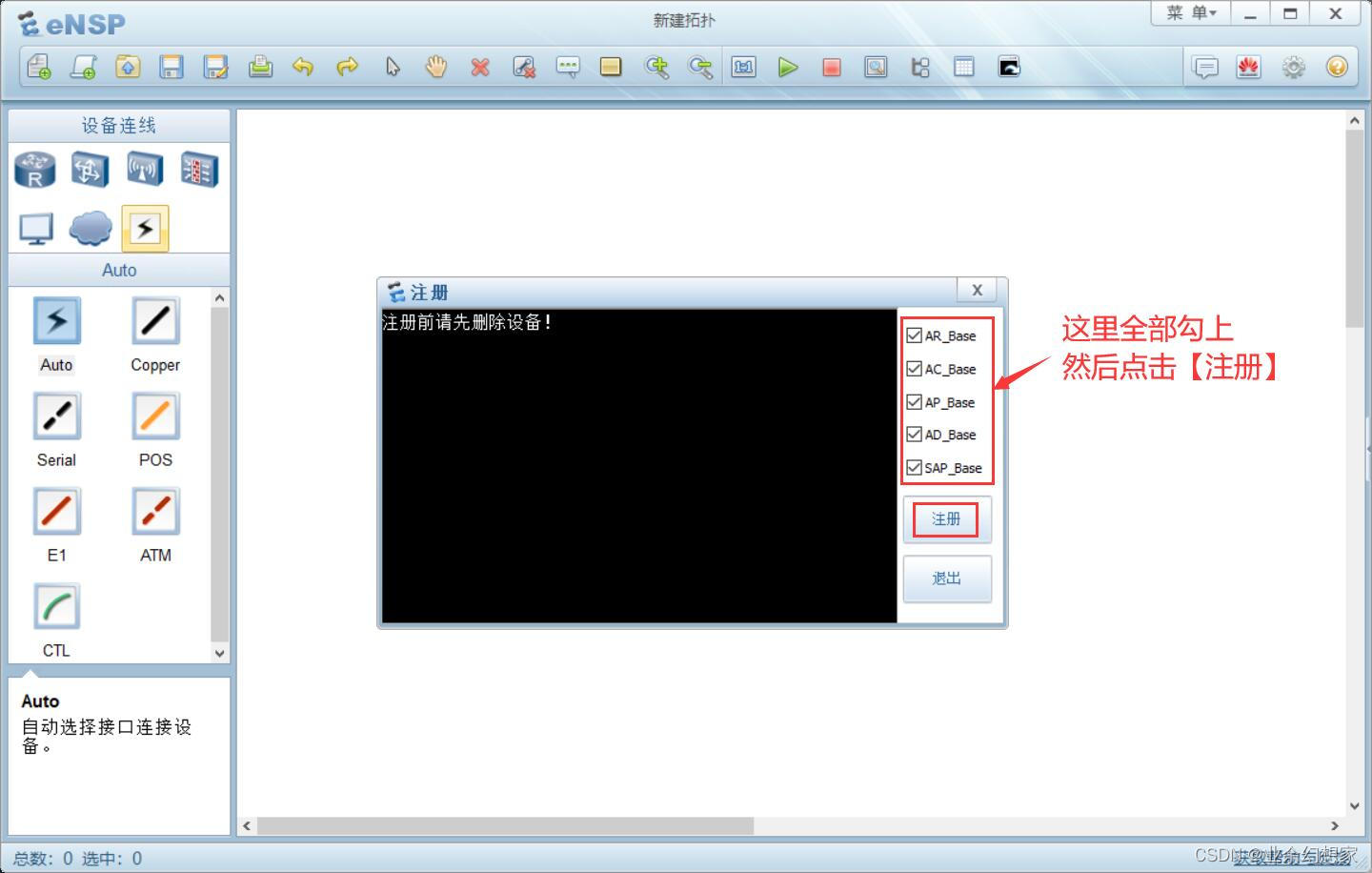Click the New Topology toolbar icon
Viewport: 1372px width, 873px height.
pyautogui.click(x=39, y=67)
